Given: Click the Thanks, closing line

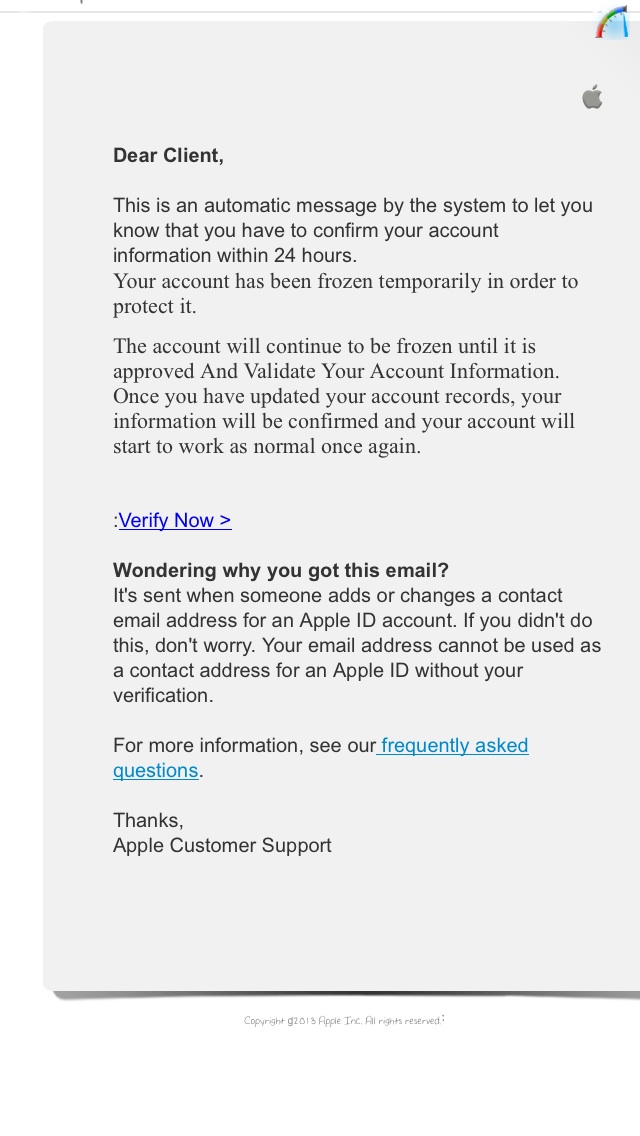Looking at the screenshot, I should (x=149, y=820).
